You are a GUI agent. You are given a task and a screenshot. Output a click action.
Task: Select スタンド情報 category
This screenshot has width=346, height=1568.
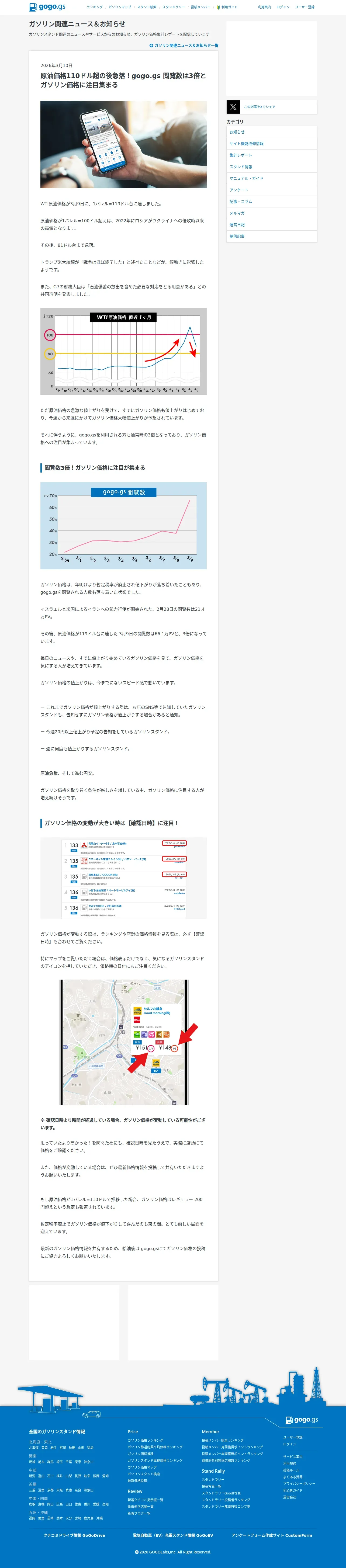[x=272, y=167]
